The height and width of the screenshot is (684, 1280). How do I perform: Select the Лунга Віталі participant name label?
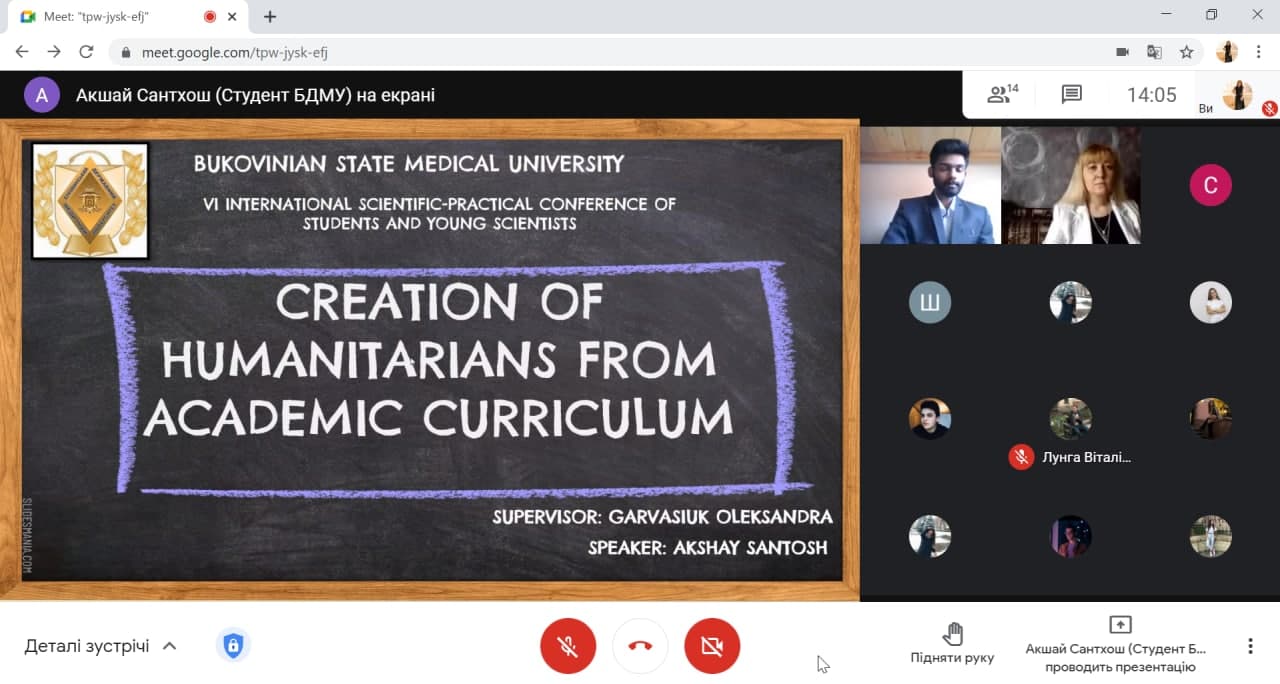(x=1086, y=457)
